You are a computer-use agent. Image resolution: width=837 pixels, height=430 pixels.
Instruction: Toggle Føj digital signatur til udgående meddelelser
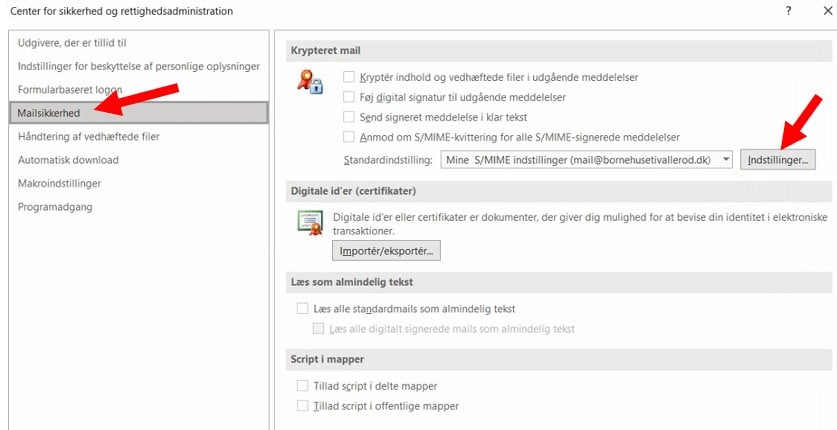pos(349,97)
